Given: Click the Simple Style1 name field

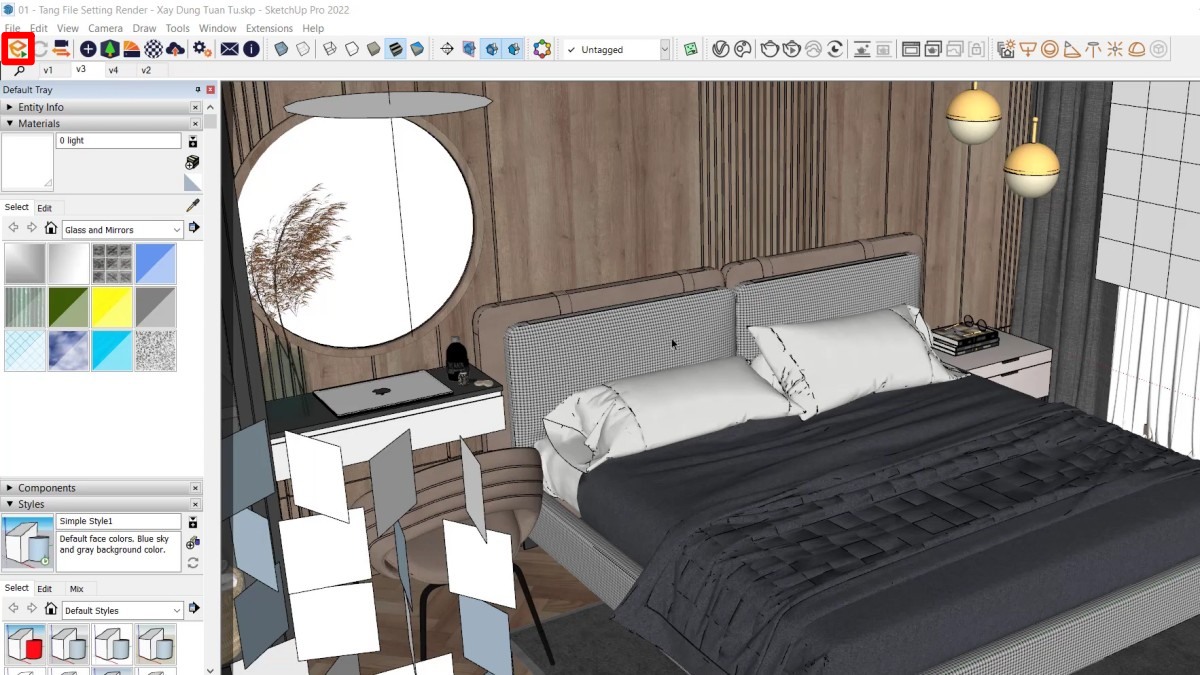Looking at the screenshot, I should pos(118,521).
